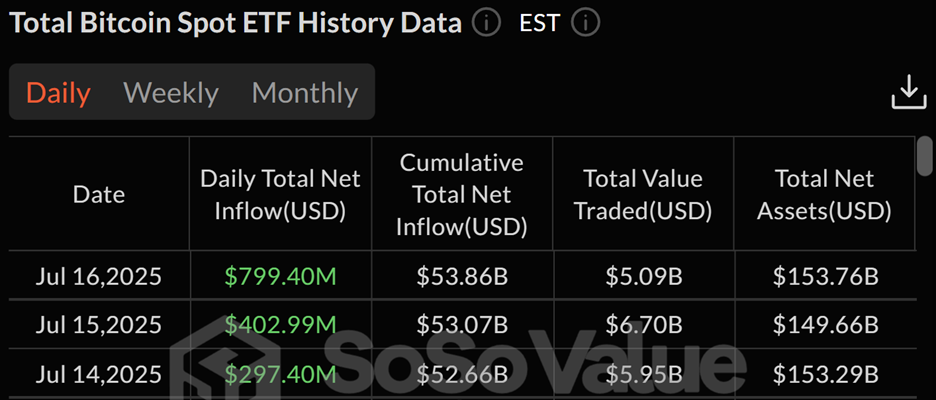Click the $402.99M inflow value
This screenshot has width=936, height=400.
281,325
